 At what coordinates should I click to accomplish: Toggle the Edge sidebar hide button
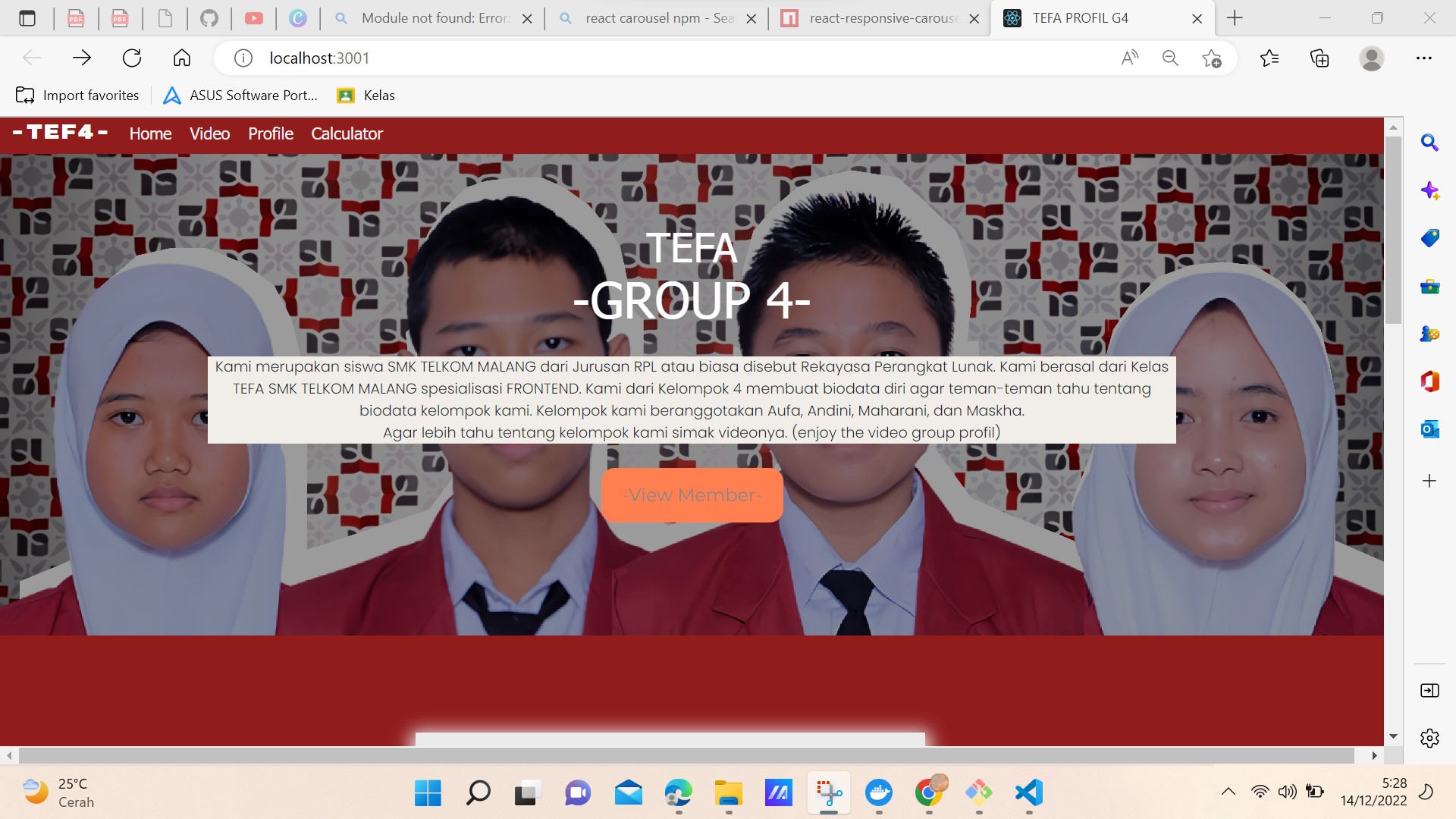click(x=1429, y=690)
